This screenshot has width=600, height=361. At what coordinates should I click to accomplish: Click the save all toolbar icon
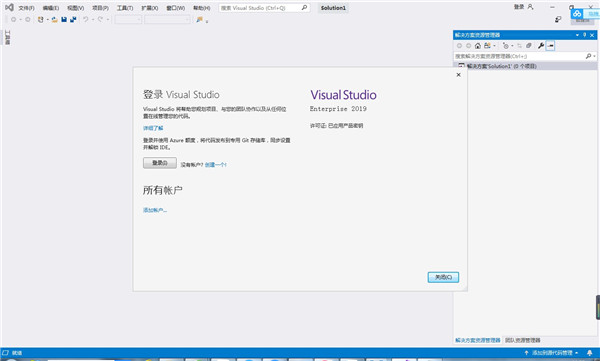(73, 20)
